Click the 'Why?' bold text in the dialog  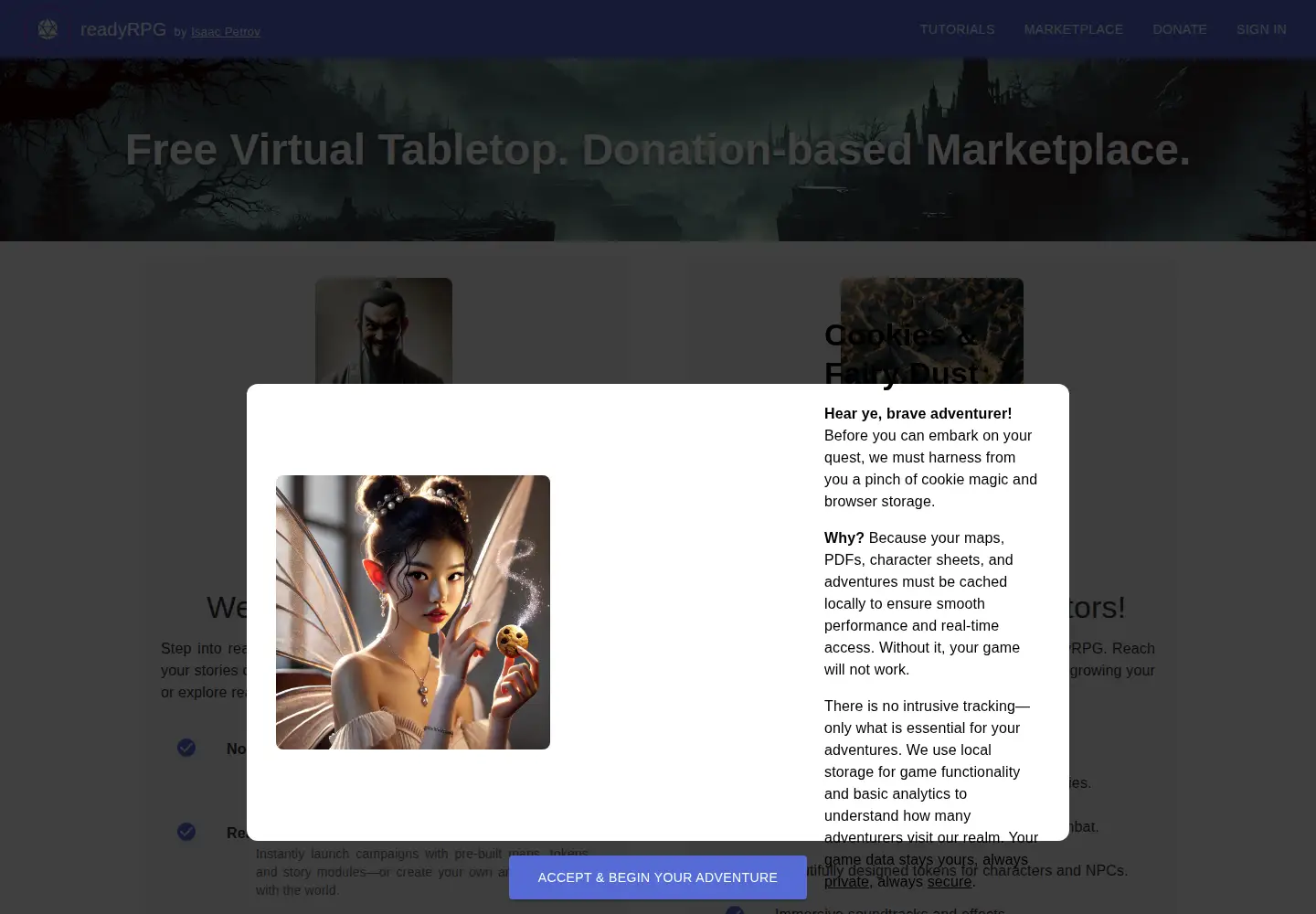[844, 537]
